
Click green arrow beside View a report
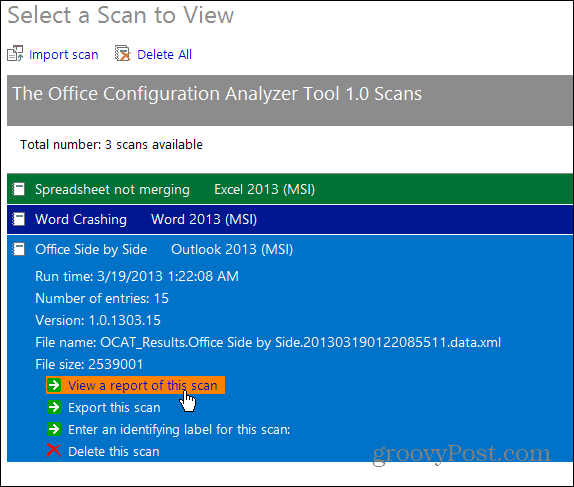54,385
